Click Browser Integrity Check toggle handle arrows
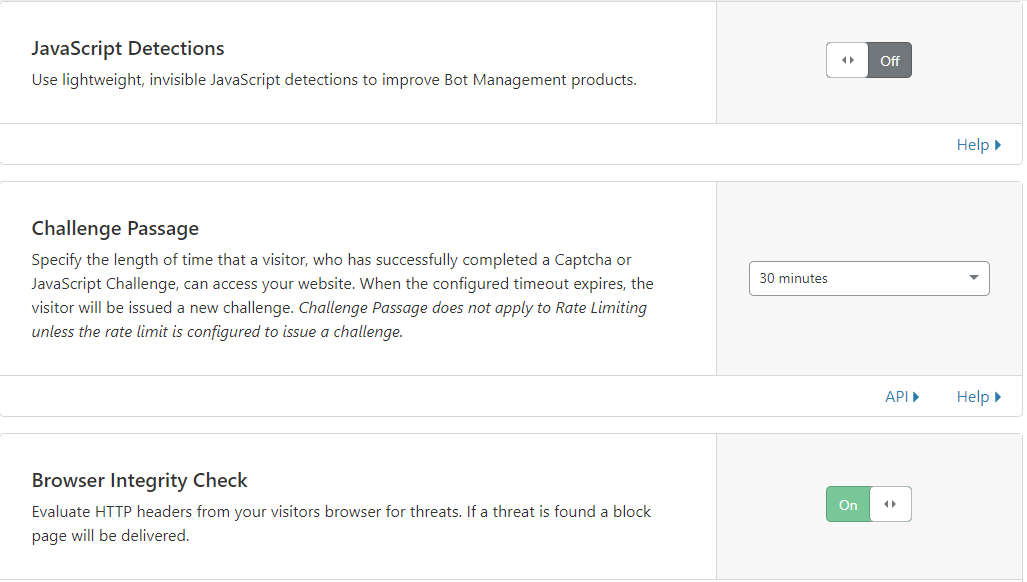This screenshot has height=582, width=1027. click(x=890, y=504)
